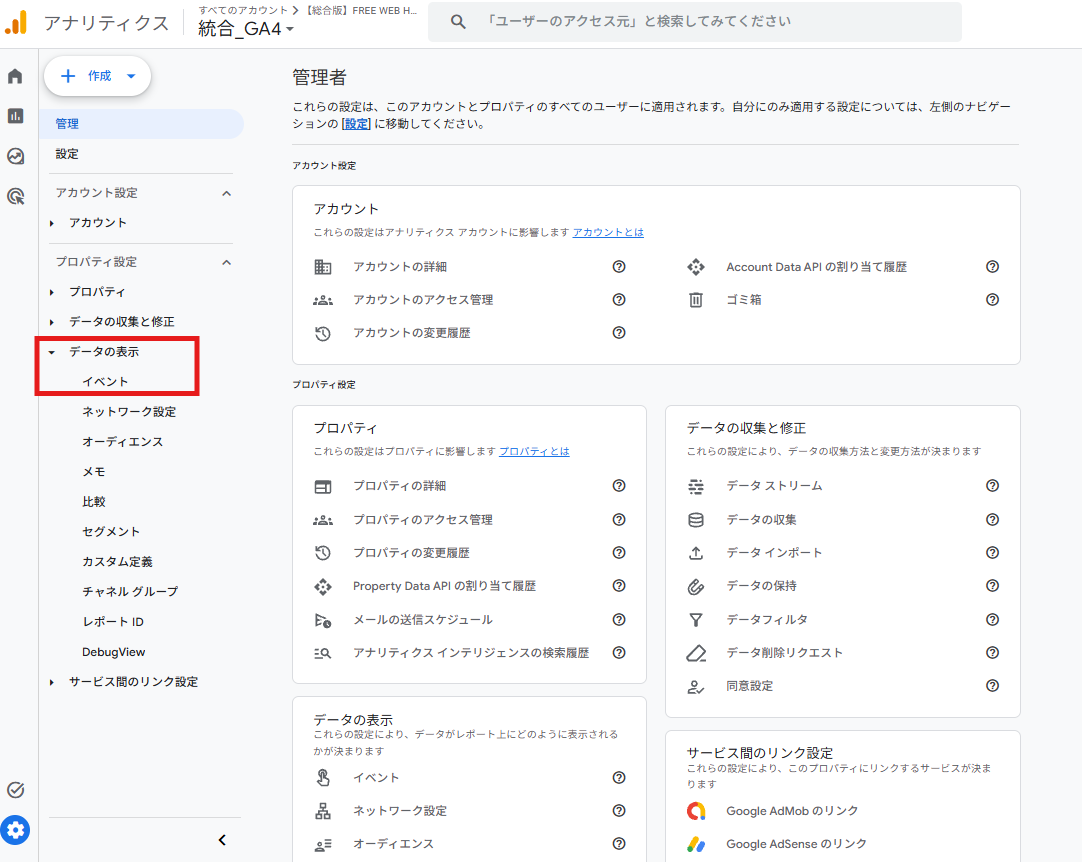Screen dimensions: 1082x862
Task: Click the search magnifier icon
Action: tap(458, 21)
